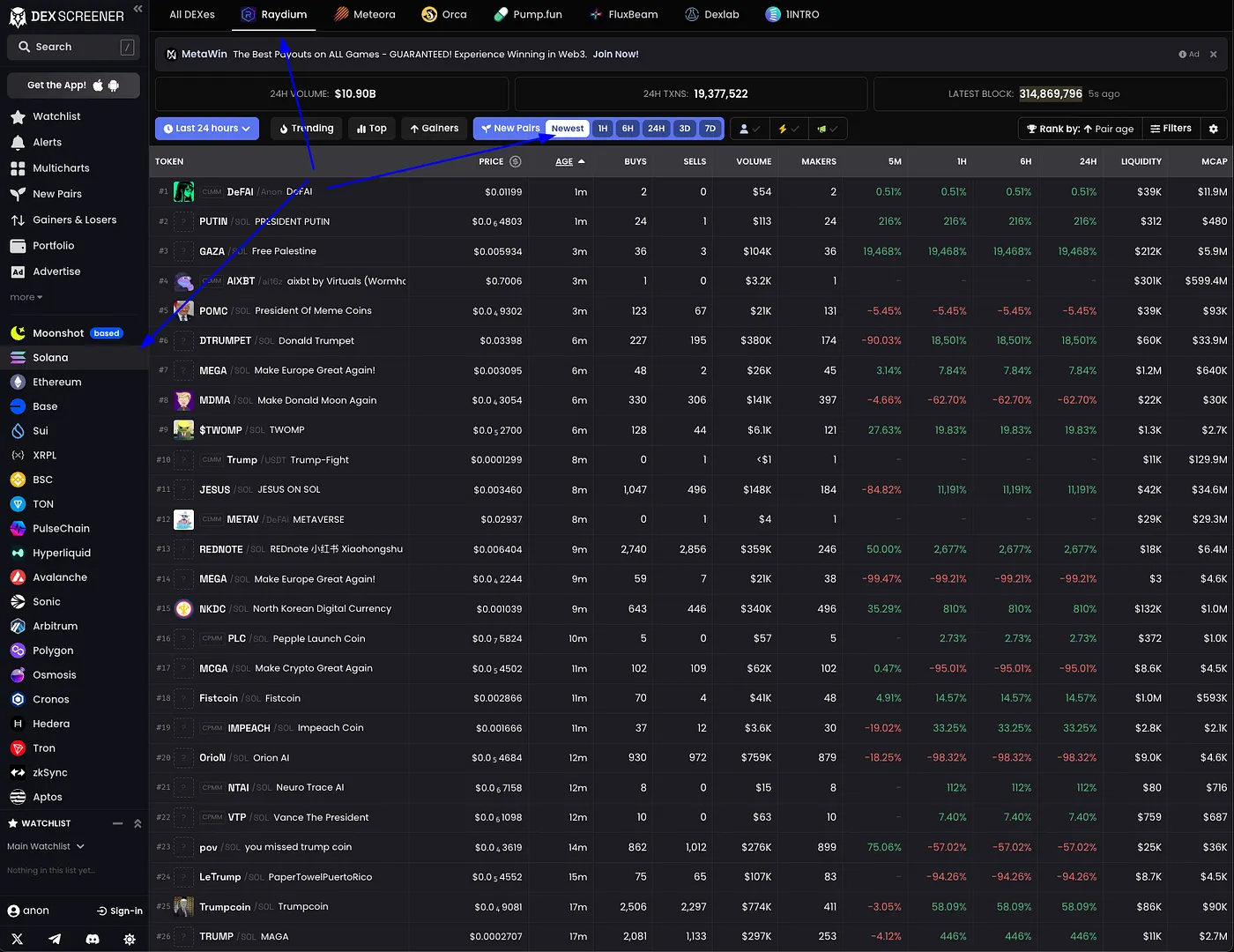The height and width of the screenshot is (952, 1234).
Task: Click the Android app download icon
Action: coord(114,86)
